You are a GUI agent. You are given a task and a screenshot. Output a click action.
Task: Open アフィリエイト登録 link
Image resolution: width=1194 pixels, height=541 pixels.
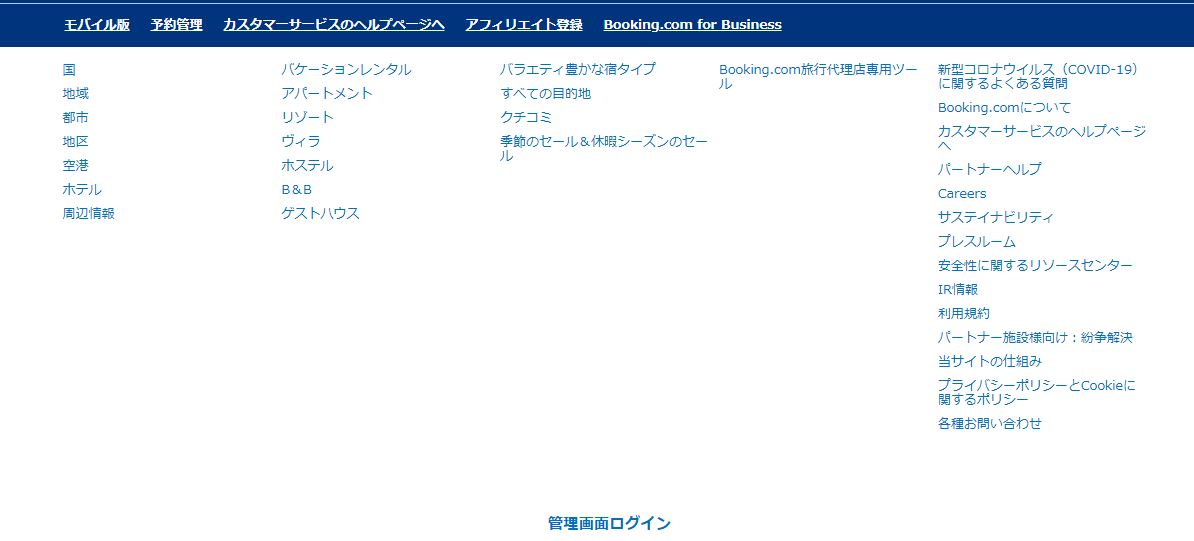[x=524, y=24]
